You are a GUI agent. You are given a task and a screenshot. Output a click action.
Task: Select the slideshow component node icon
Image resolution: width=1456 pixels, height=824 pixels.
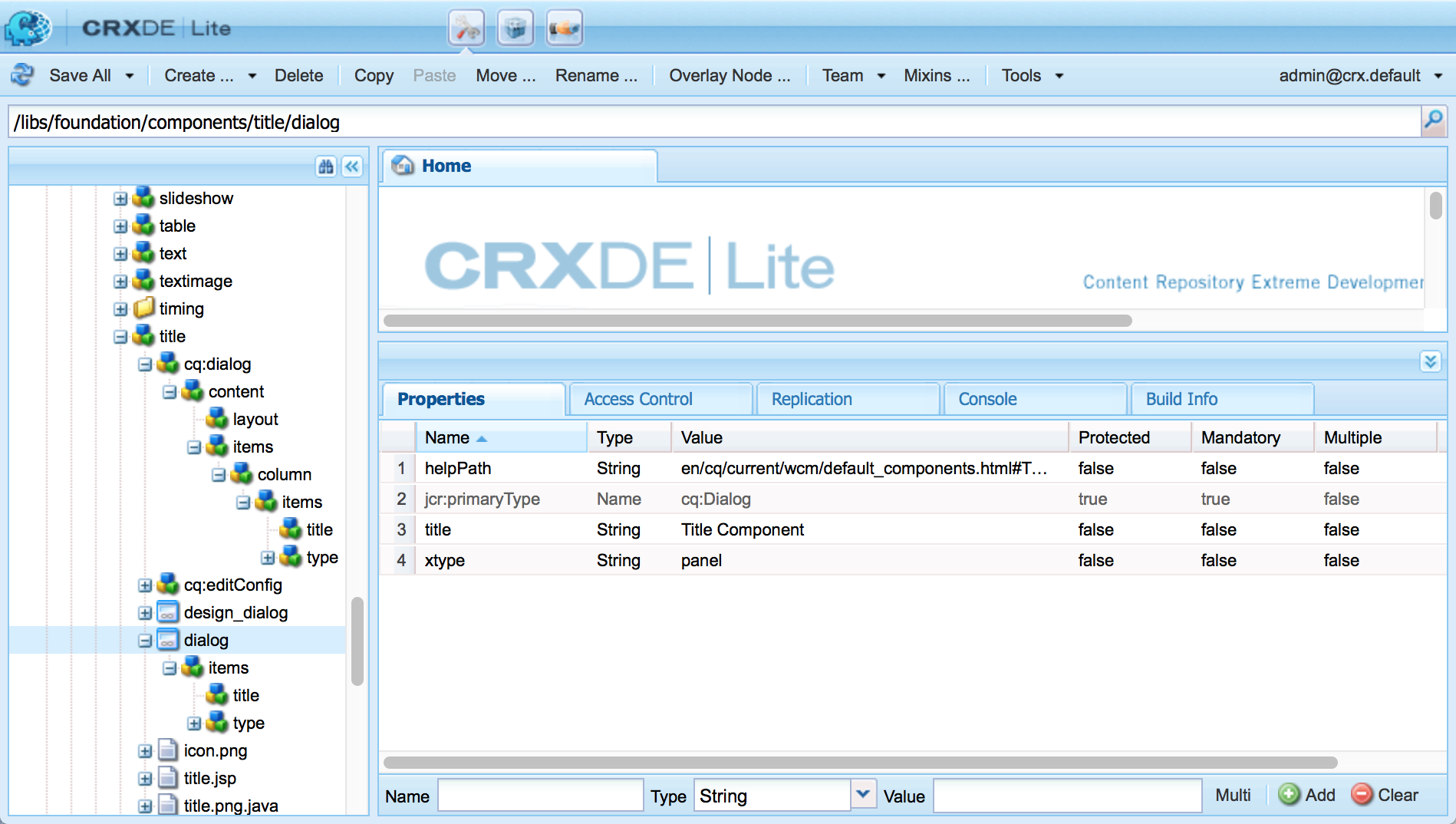tap(143, 197)
